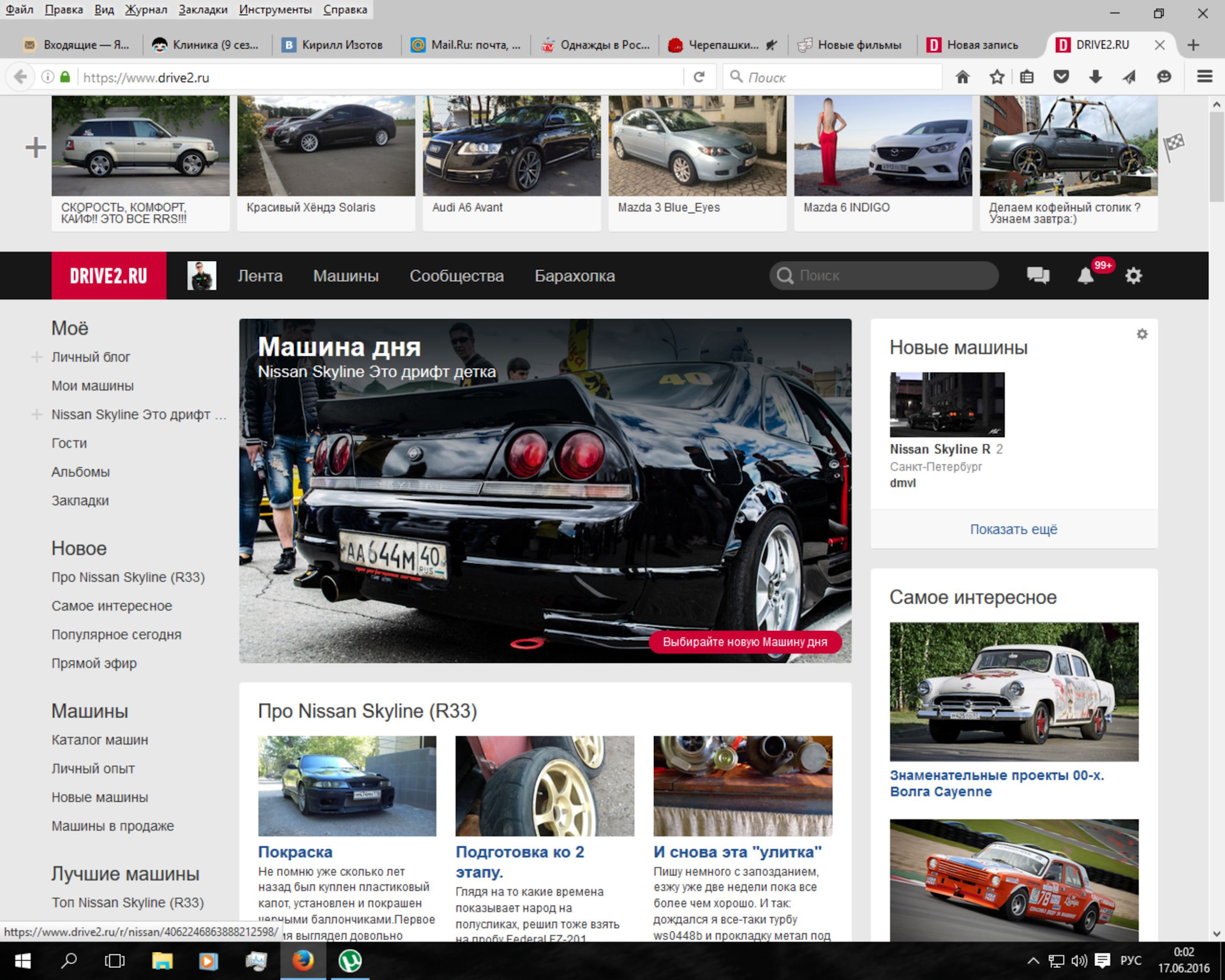
Task: Click plus next to Nissan Skyline sidebar item
Action: [x=36, y=414]
